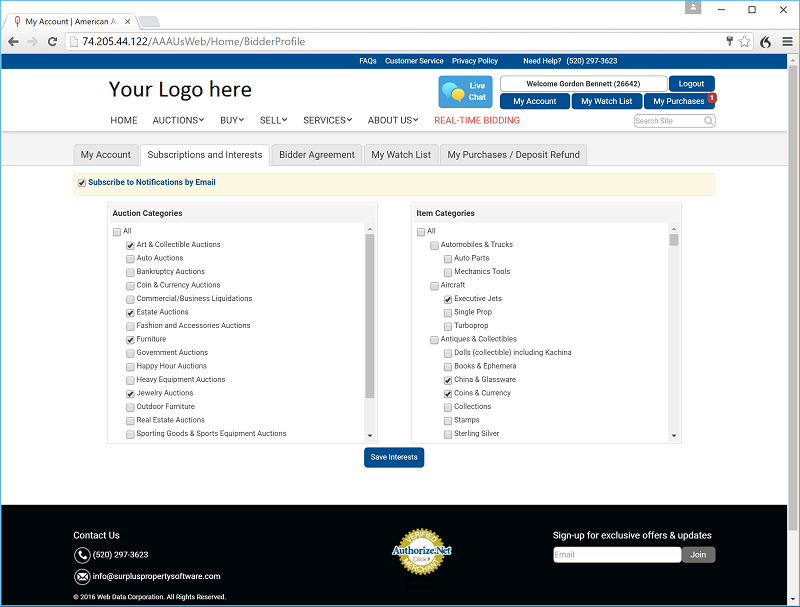800x607 pixels.
Task: Click the user profile icon in title bar
Action: coord(693,7)
